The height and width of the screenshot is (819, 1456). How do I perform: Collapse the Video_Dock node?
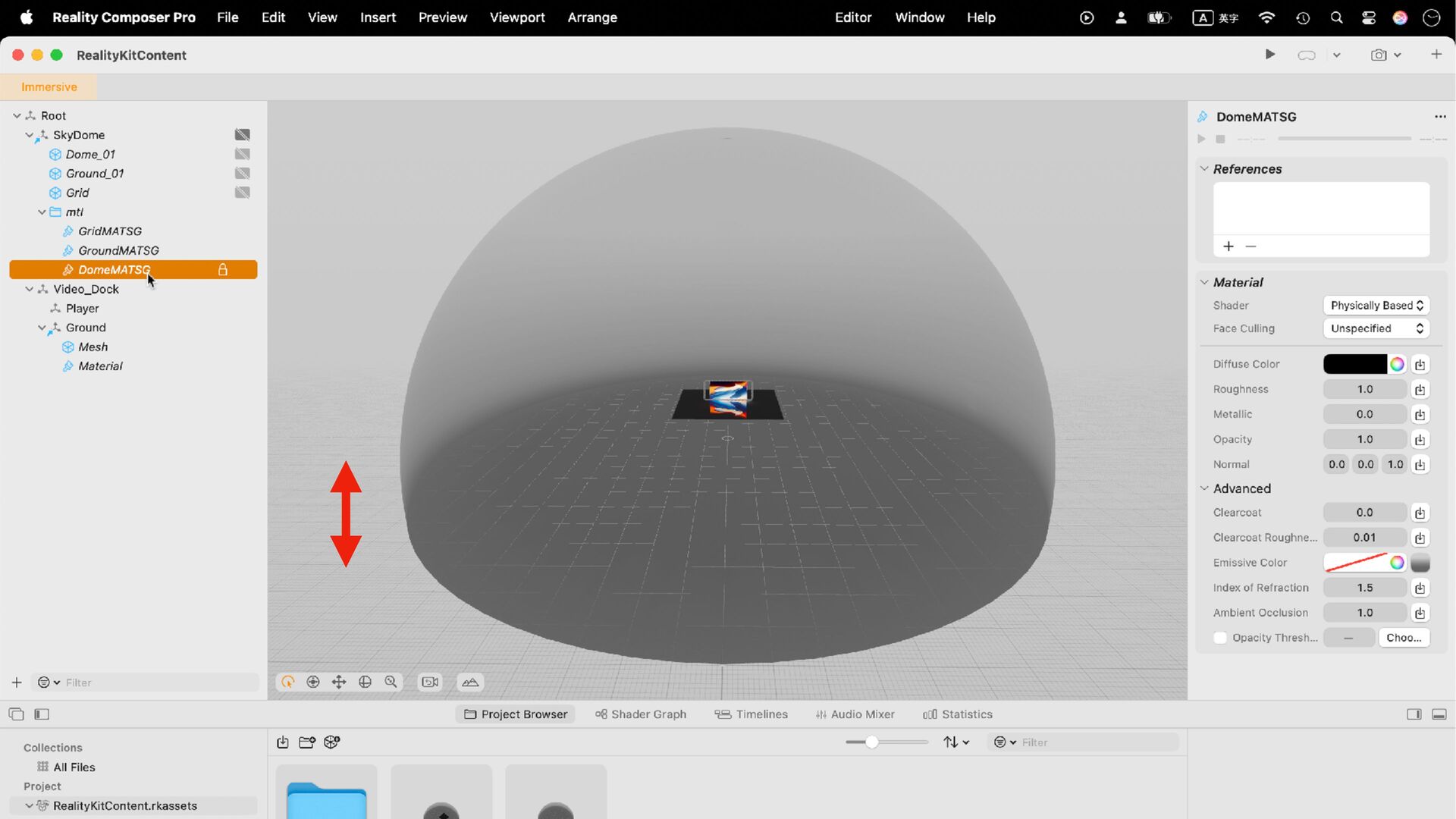coord(29,289)
